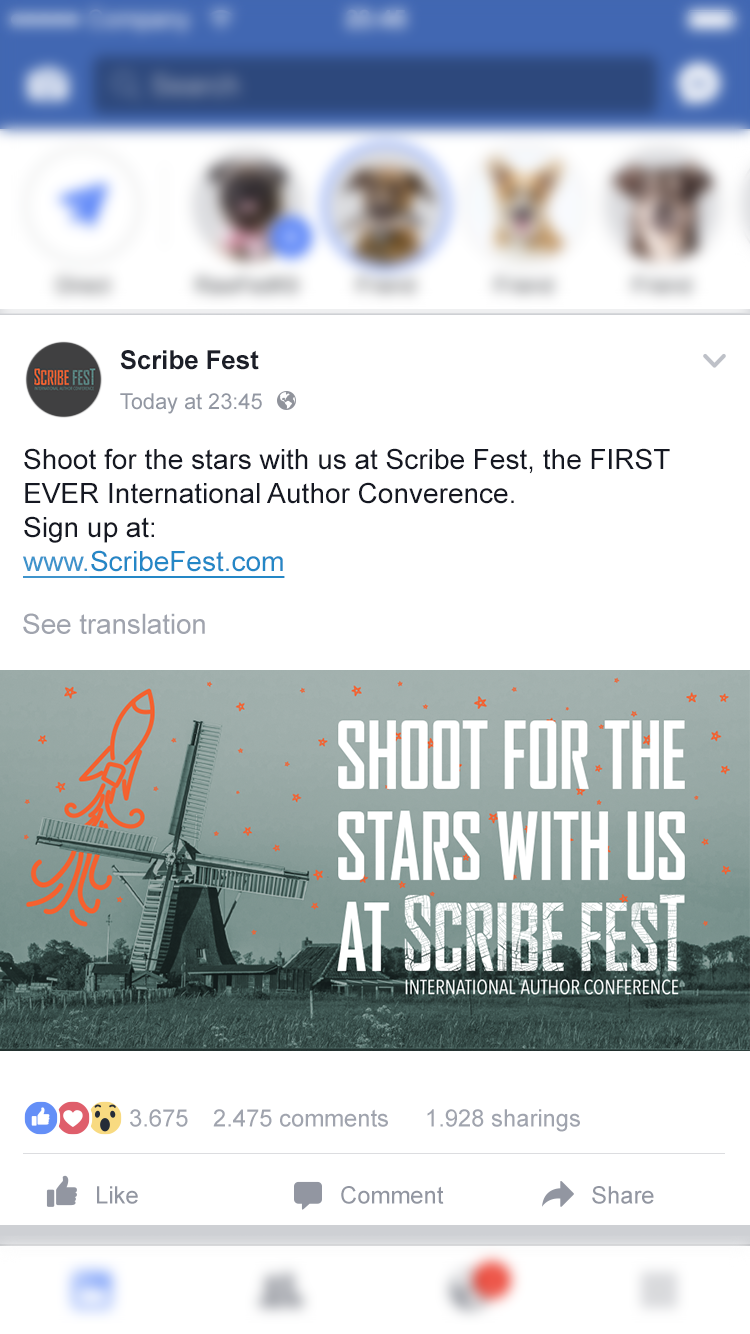View the 2.475 comments
The image size is (750, 1334).
coord(300,1118)
